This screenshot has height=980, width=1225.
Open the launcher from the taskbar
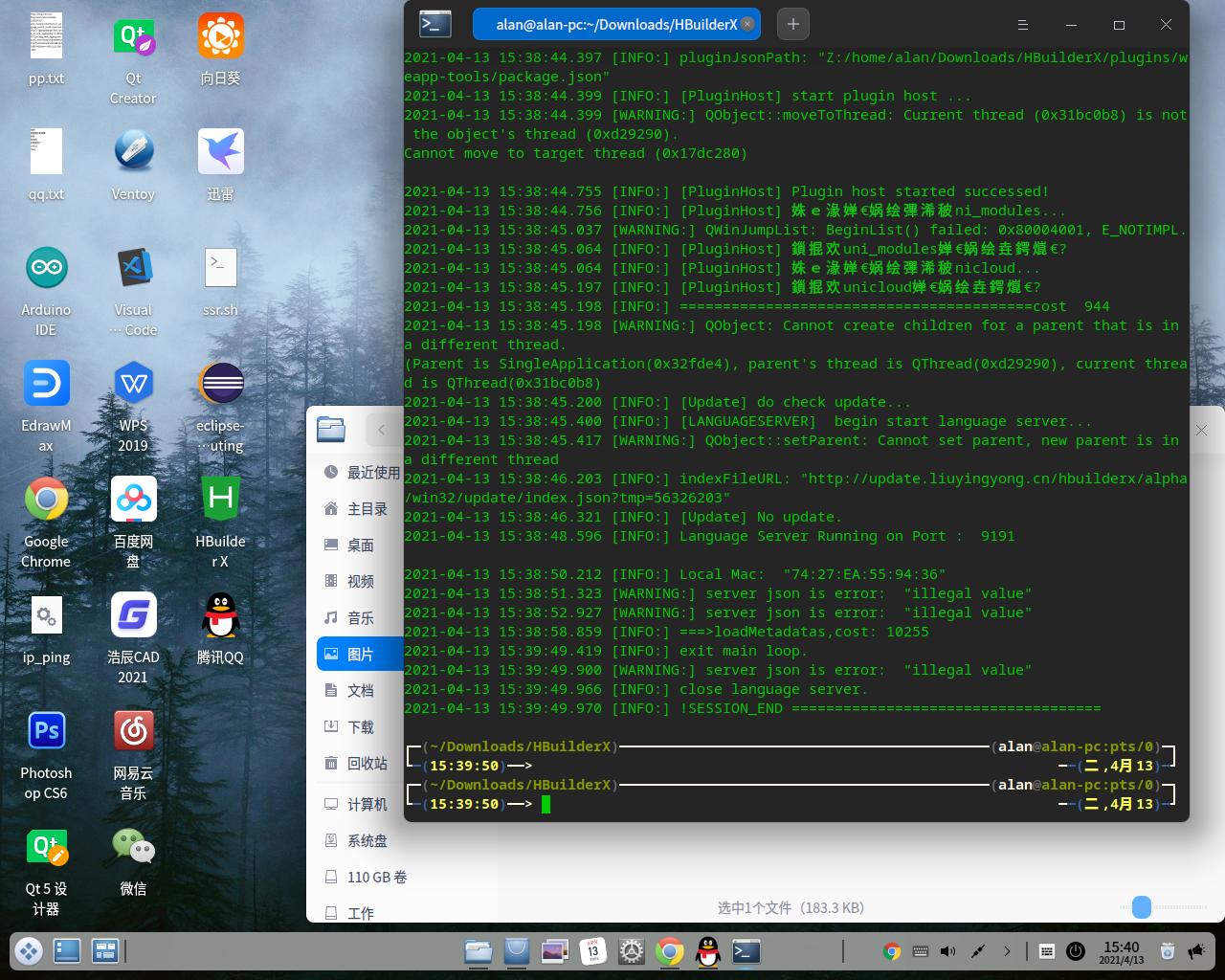[28, 950]
